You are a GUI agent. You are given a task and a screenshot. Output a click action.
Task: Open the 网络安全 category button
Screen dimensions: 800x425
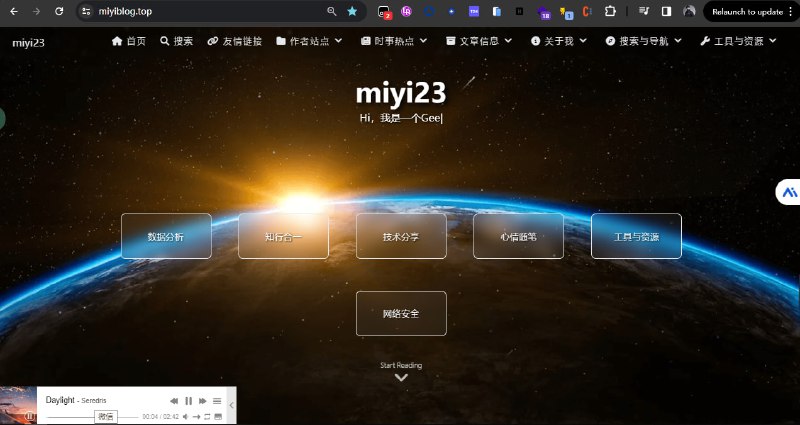(401, 313)
